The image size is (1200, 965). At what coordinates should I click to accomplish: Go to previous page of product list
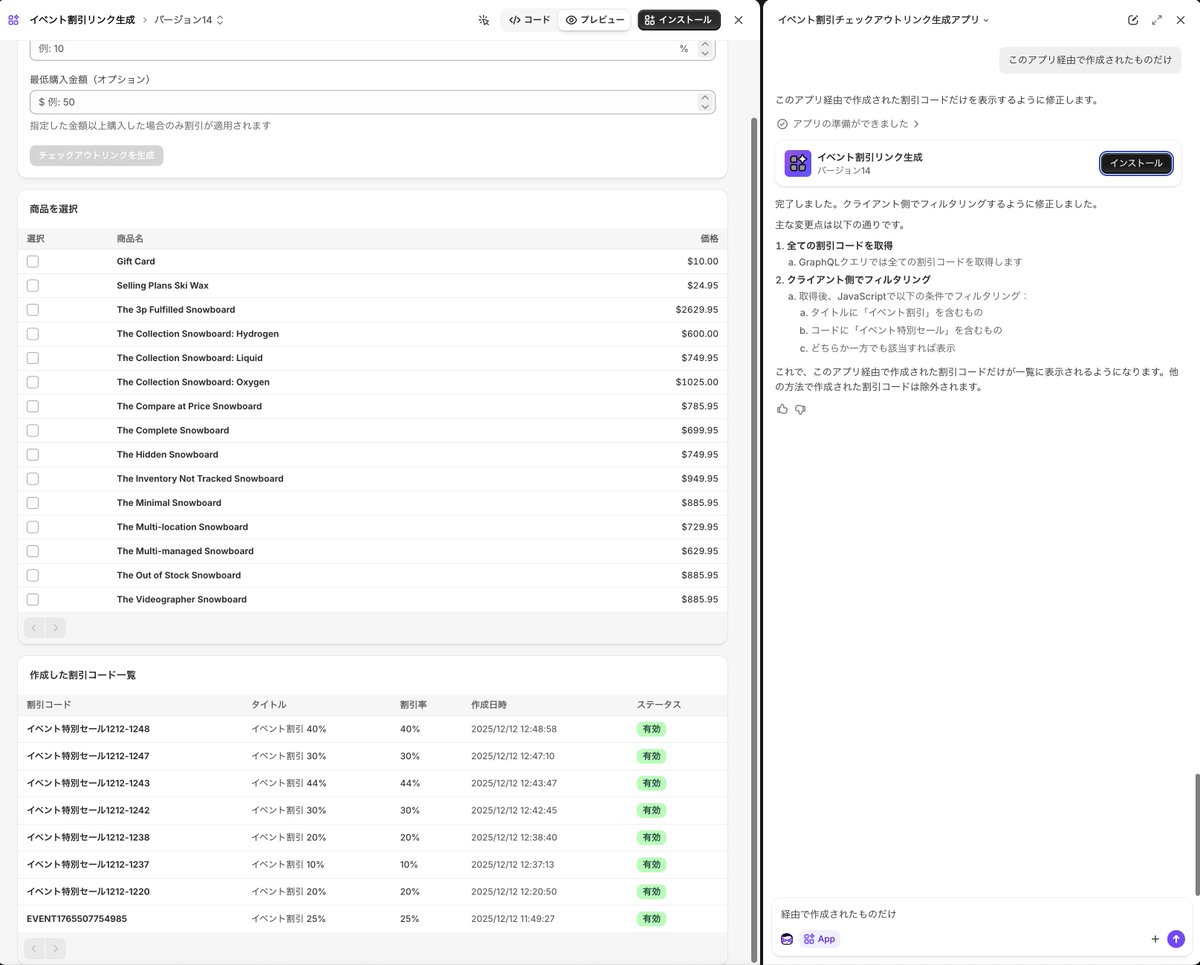34,628
